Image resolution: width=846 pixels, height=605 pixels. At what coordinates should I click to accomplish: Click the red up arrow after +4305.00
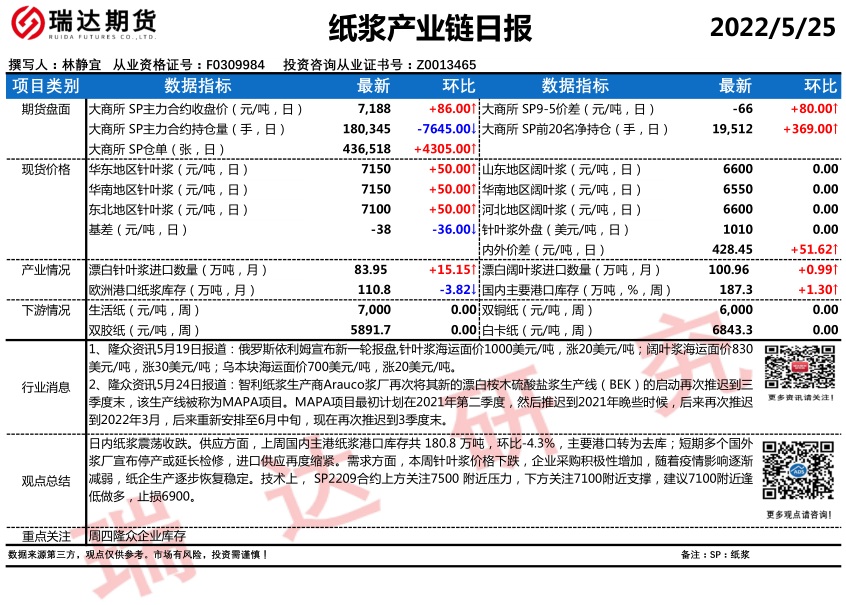pyautogui.click(x=473, y=149)
